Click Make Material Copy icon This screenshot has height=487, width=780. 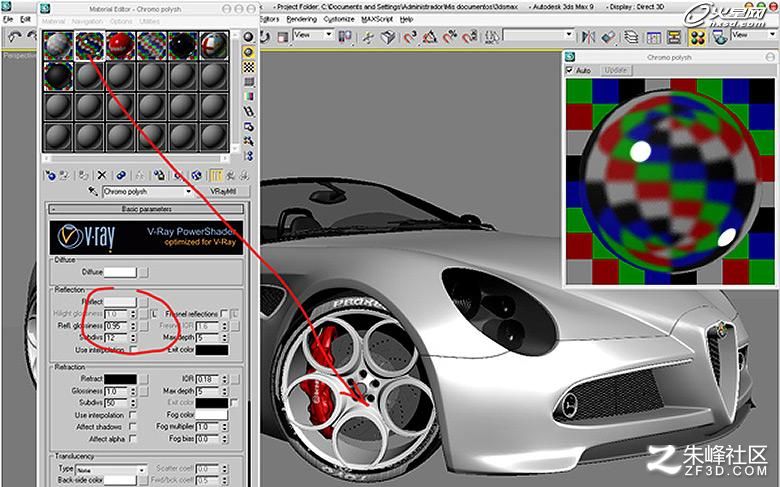pos(121,175)
